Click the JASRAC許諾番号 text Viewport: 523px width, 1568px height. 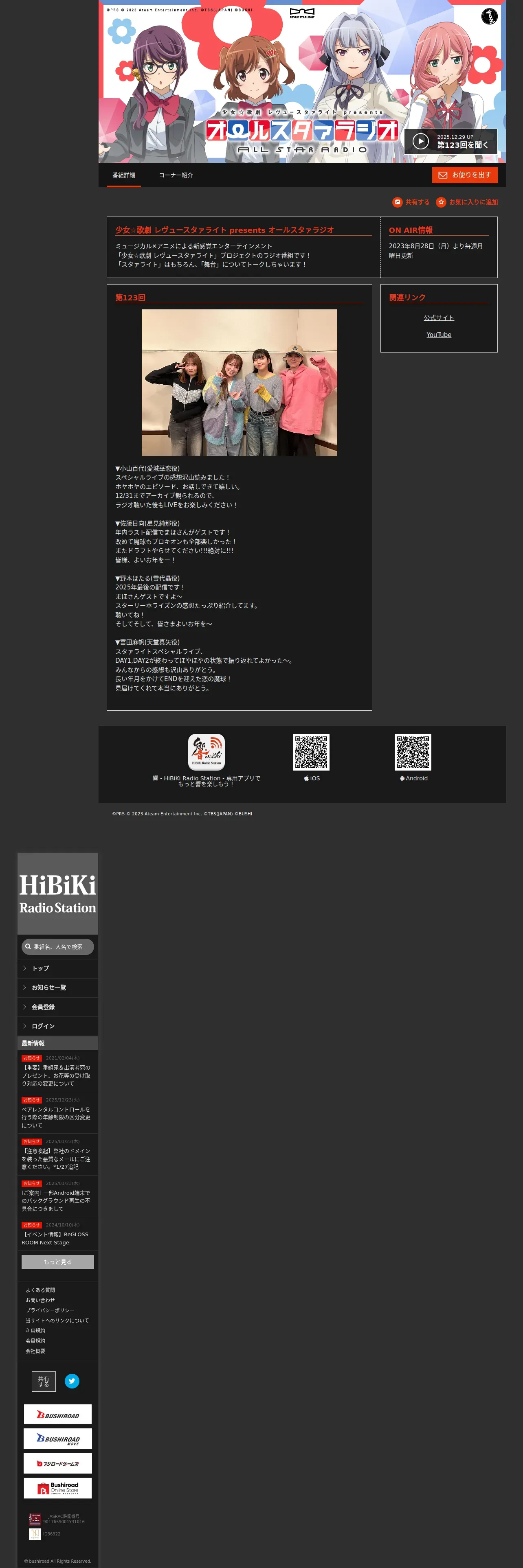pos(64,1516)
